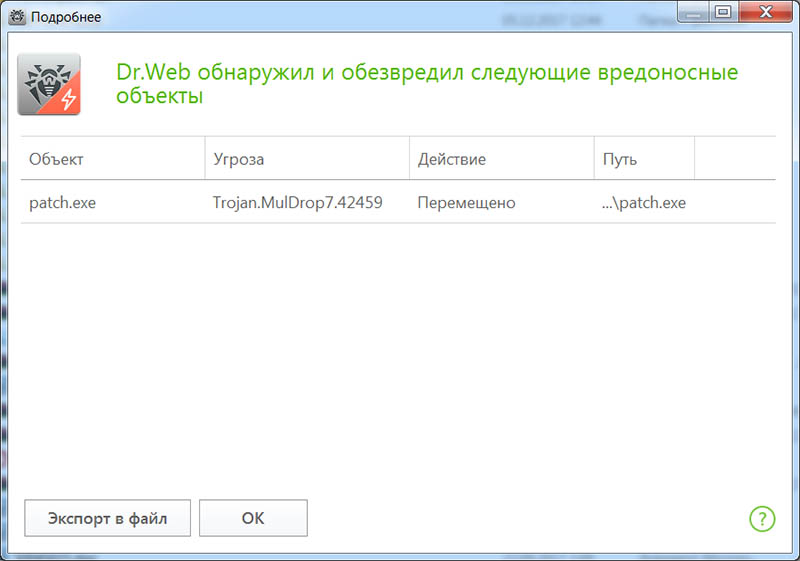The width and height of the screenshot is (800, 561).
Task: Click the "Подробнее" window title text
Action: [66, 17]
